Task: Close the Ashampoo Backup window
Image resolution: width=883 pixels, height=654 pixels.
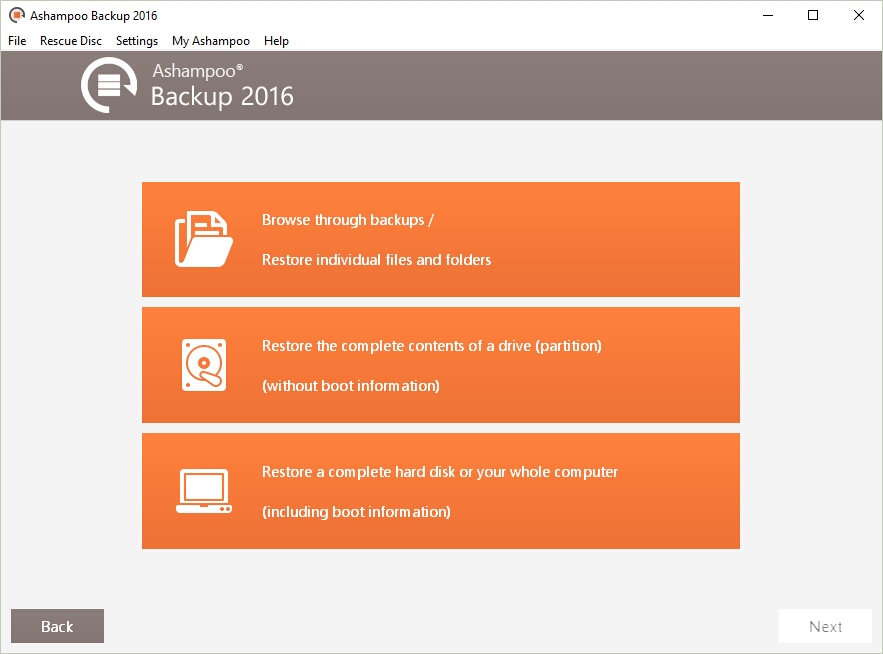Action: [859, 15]
